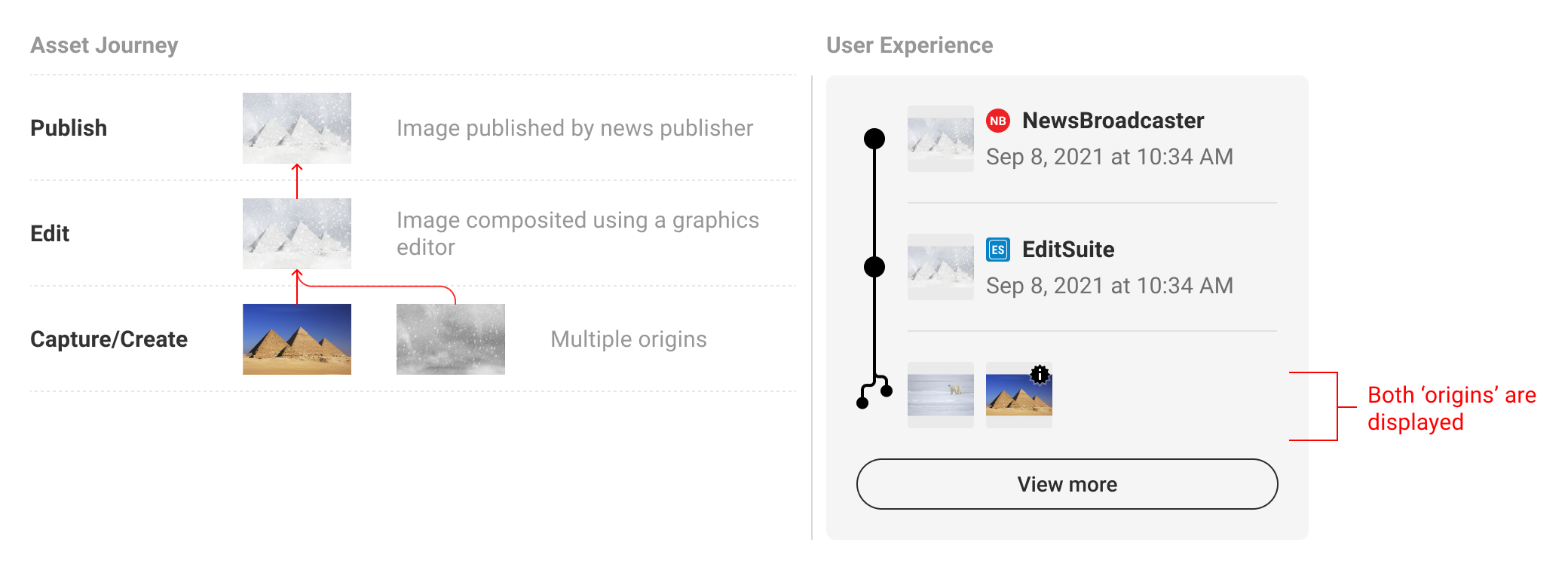
Task: Open the EditSuite entry title
Action: tap(1068, 250)
